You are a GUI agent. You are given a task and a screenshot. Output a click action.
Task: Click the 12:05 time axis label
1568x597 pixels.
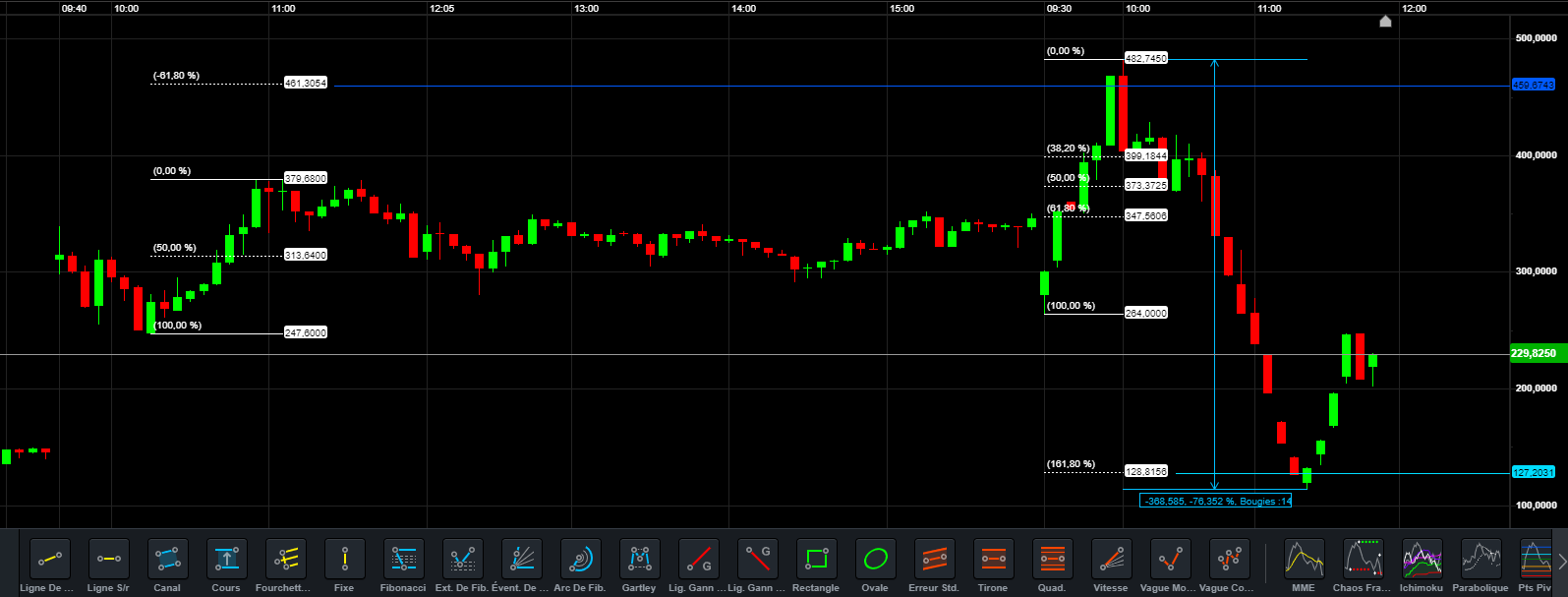[x=442, y=8]
